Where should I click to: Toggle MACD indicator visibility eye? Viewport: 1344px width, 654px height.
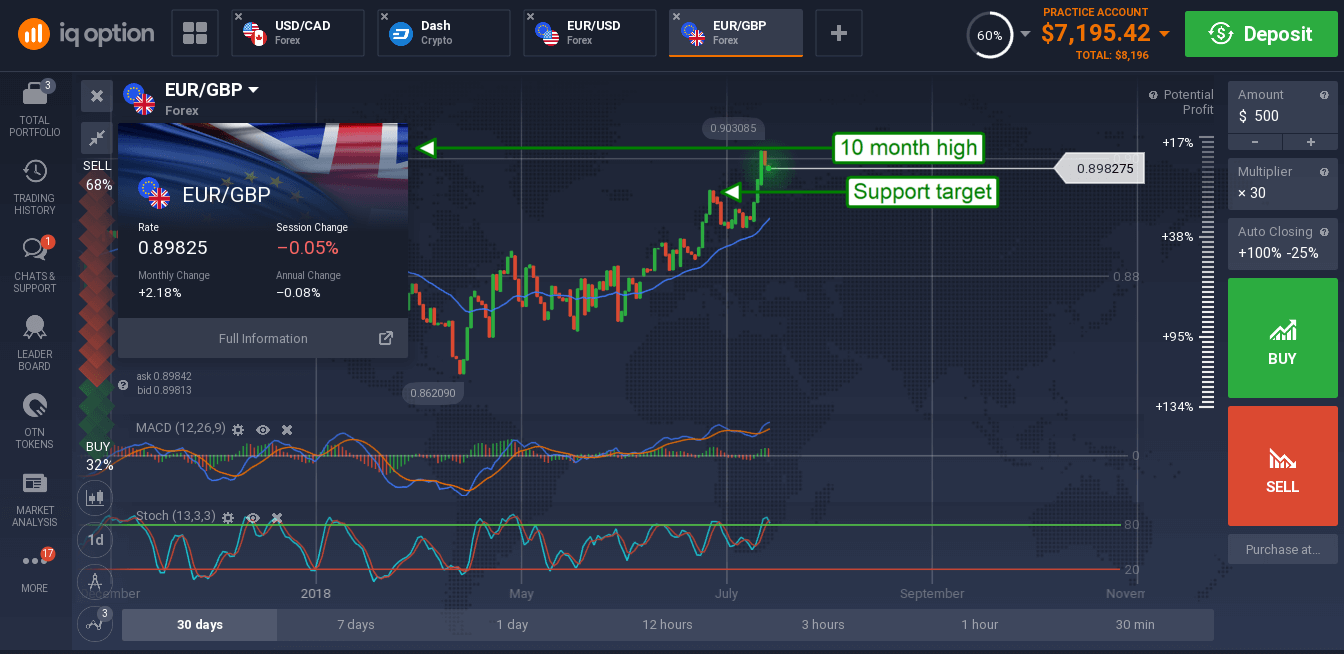263,429
